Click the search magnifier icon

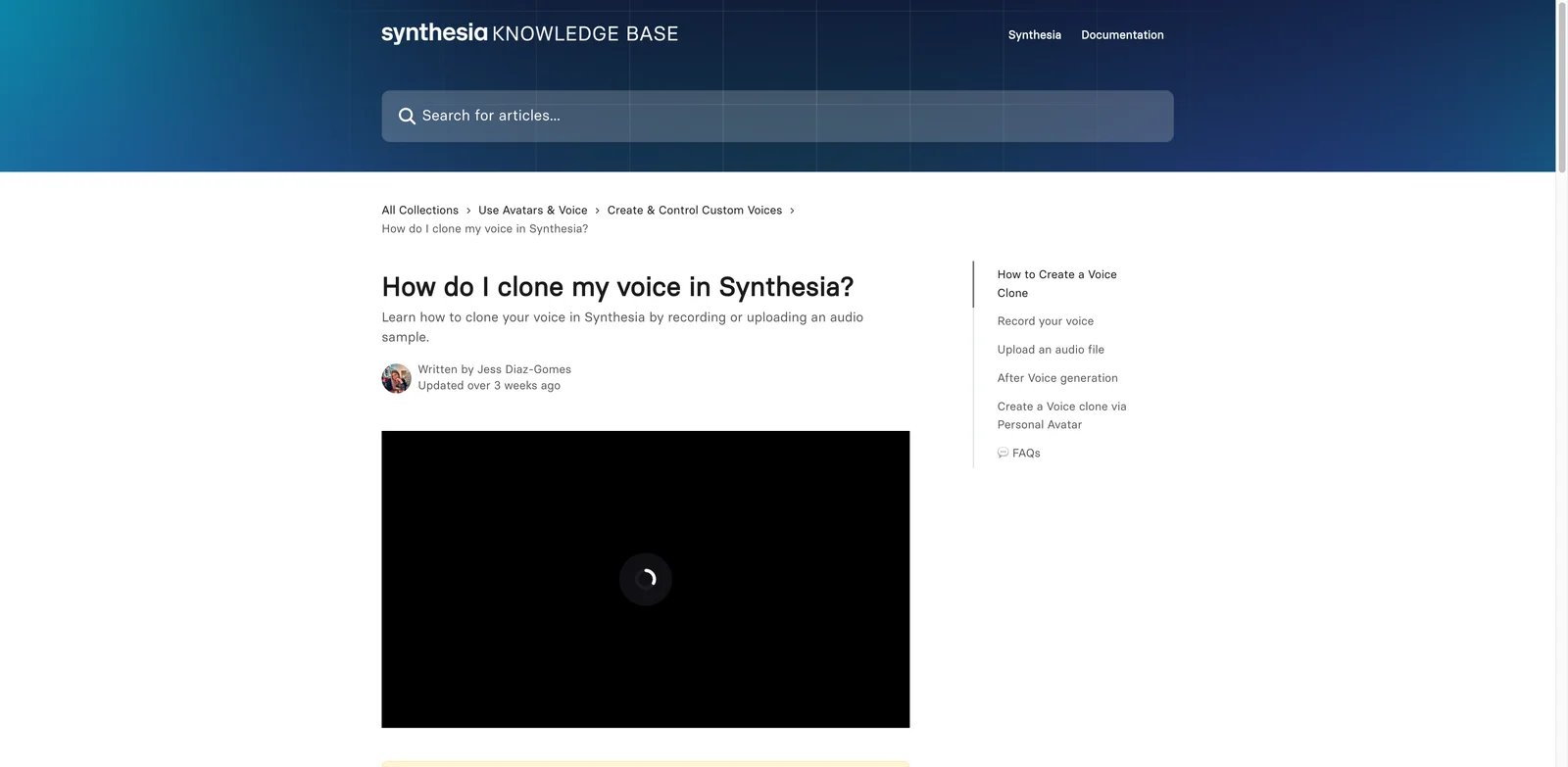coord(407,116)
